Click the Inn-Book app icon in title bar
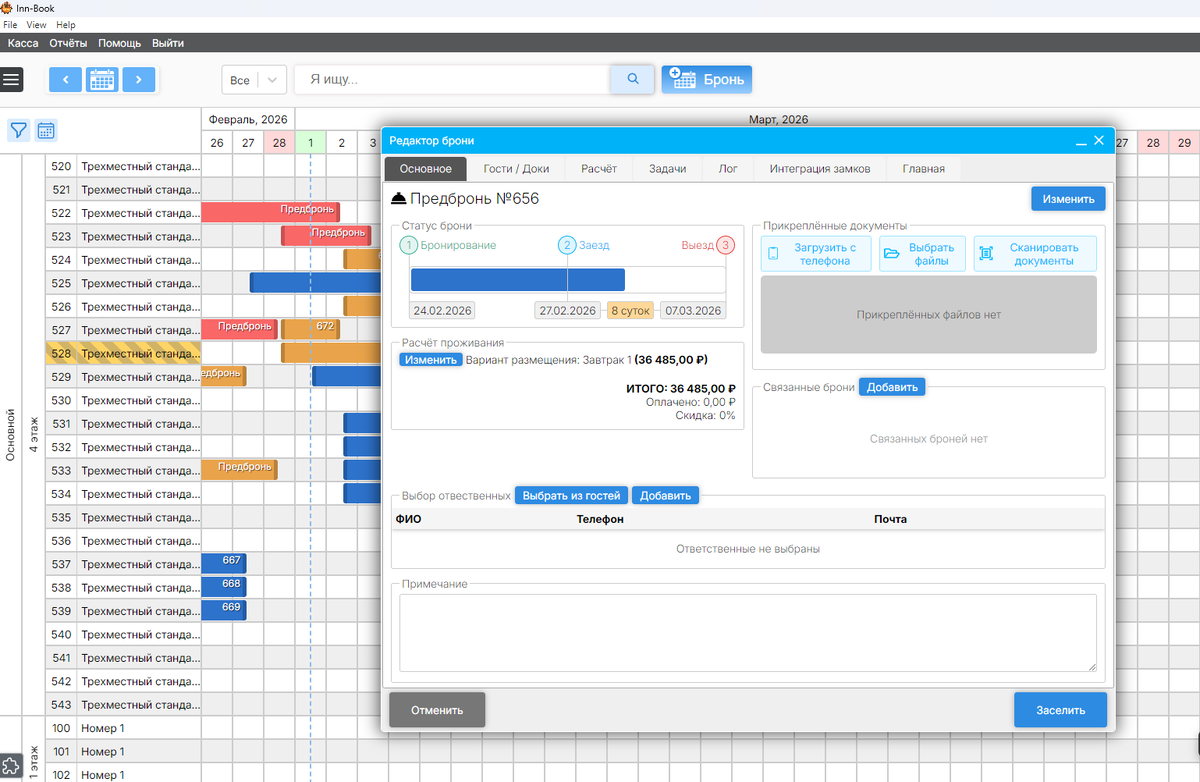This screenshot has height=782, width=1200. [6, 7]
